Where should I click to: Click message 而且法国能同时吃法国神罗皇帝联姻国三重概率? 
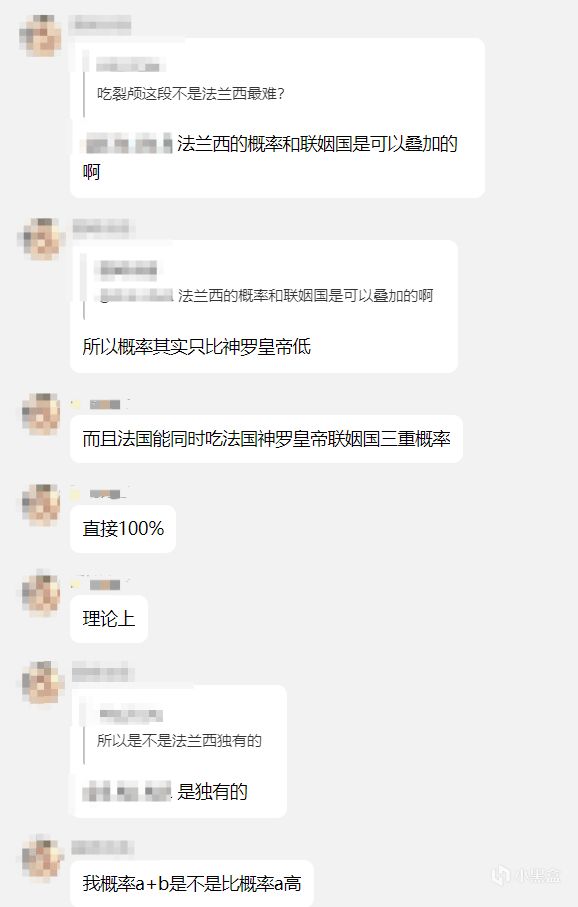[x=266, y=439]
